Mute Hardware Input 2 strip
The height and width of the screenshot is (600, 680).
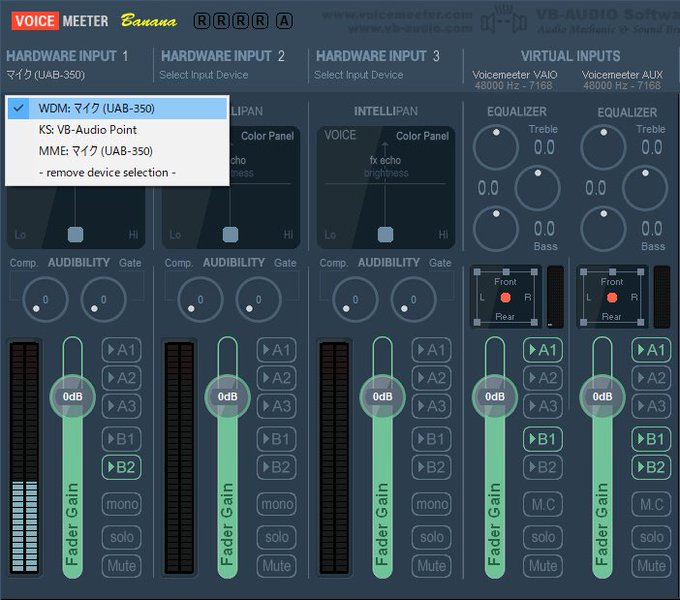(277, 566)
